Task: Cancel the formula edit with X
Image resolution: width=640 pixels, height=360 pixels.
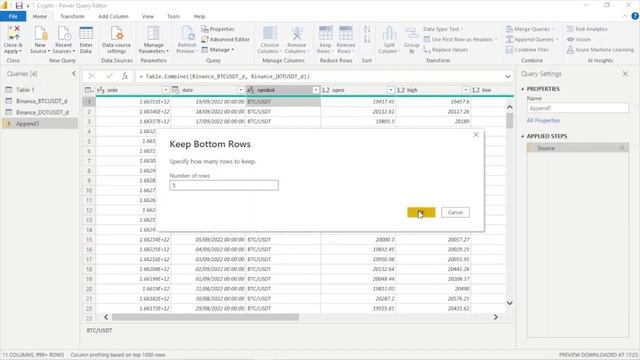Action: (x=92, y=76)
